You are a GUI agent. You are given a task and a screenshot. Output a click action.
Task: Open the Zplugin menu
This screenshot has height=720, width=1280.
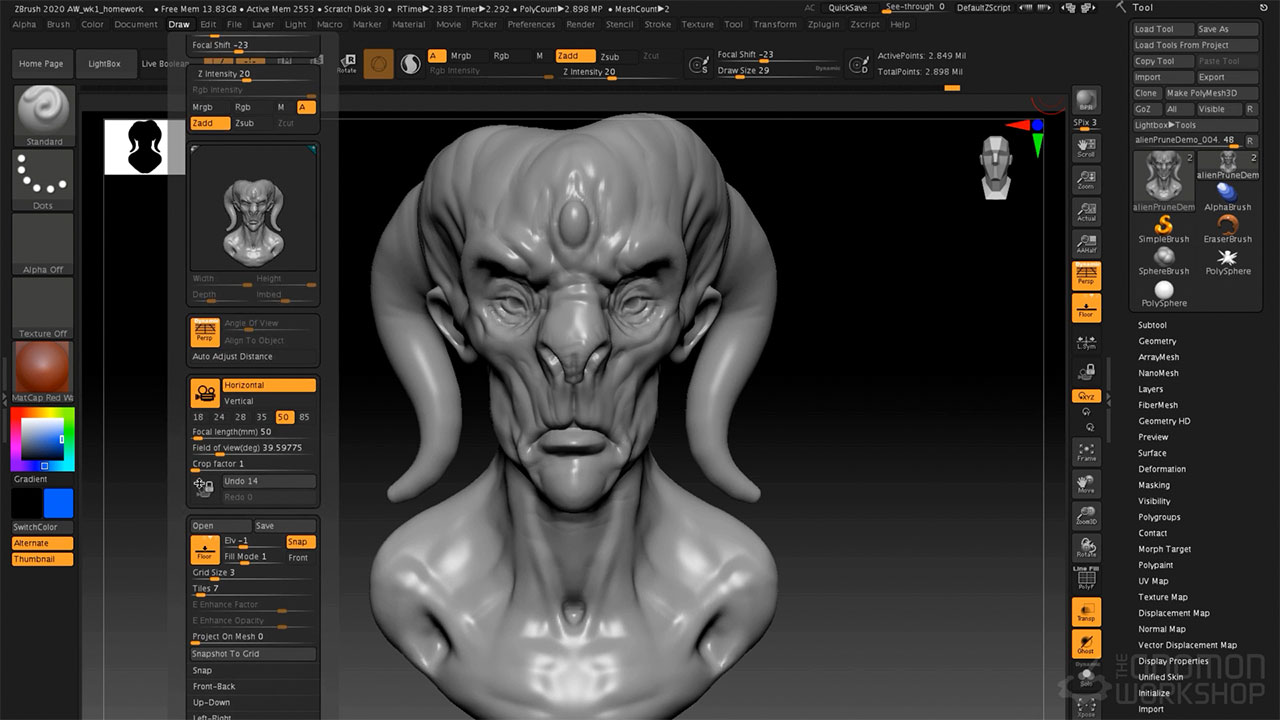[823, 24]
